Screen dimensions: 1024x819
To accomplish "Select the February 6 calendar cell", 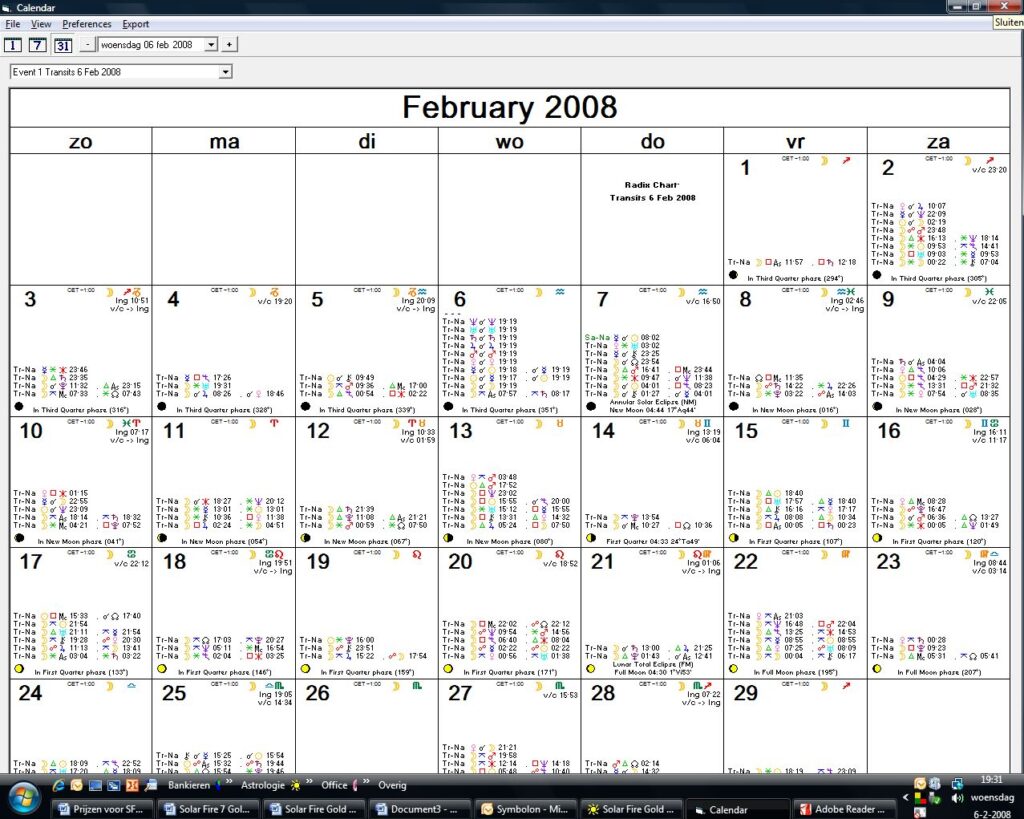I will click(509, 350).
